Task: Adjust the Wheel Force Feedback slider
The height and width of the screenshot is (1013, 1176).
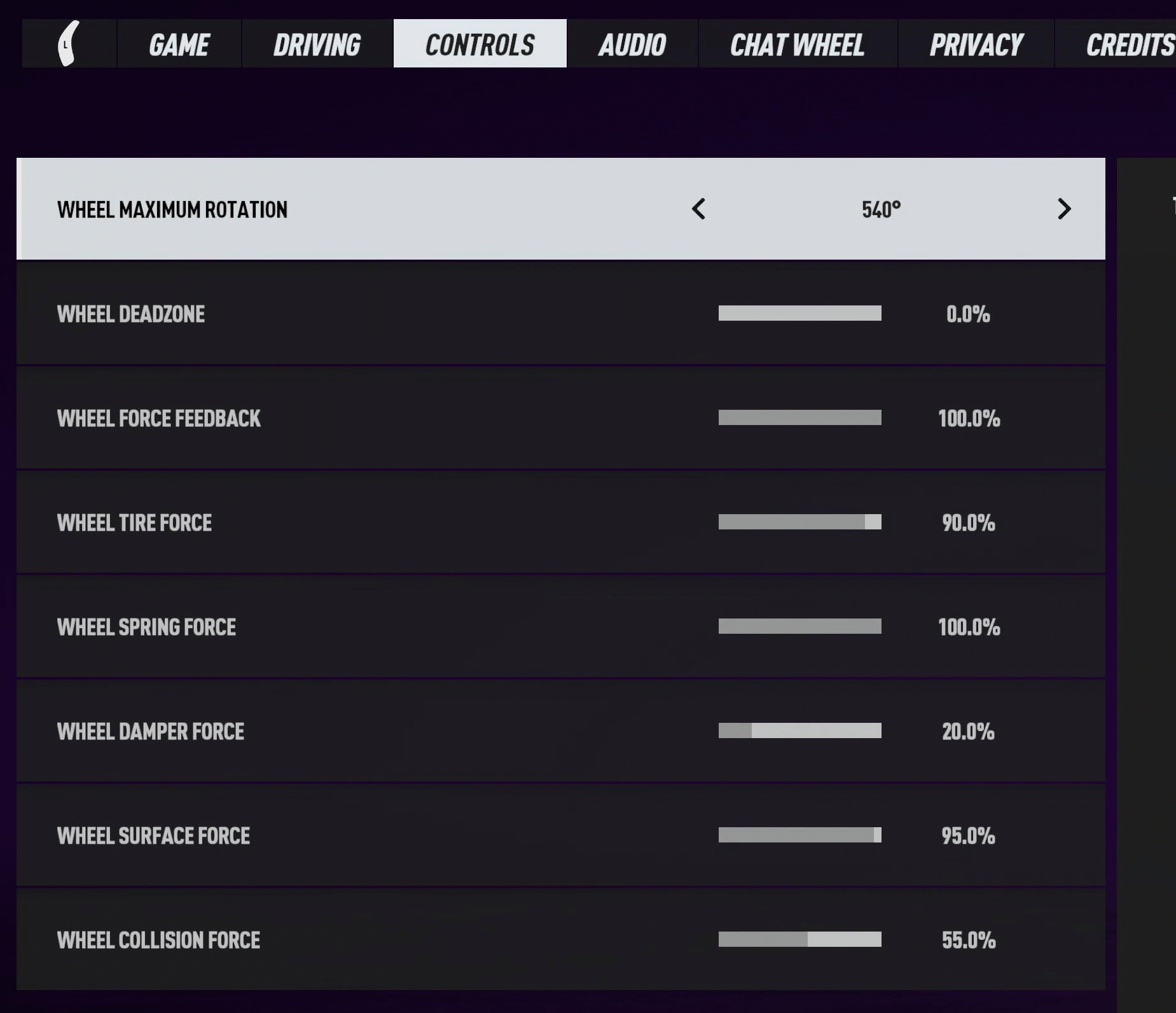Action: click(800, 417)
